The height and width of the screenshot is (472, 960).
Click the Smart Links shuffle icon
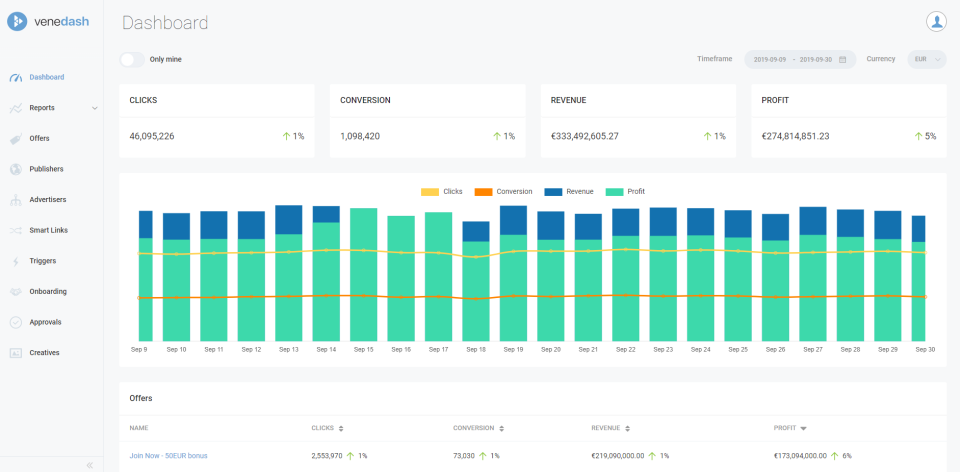(16, 231)
